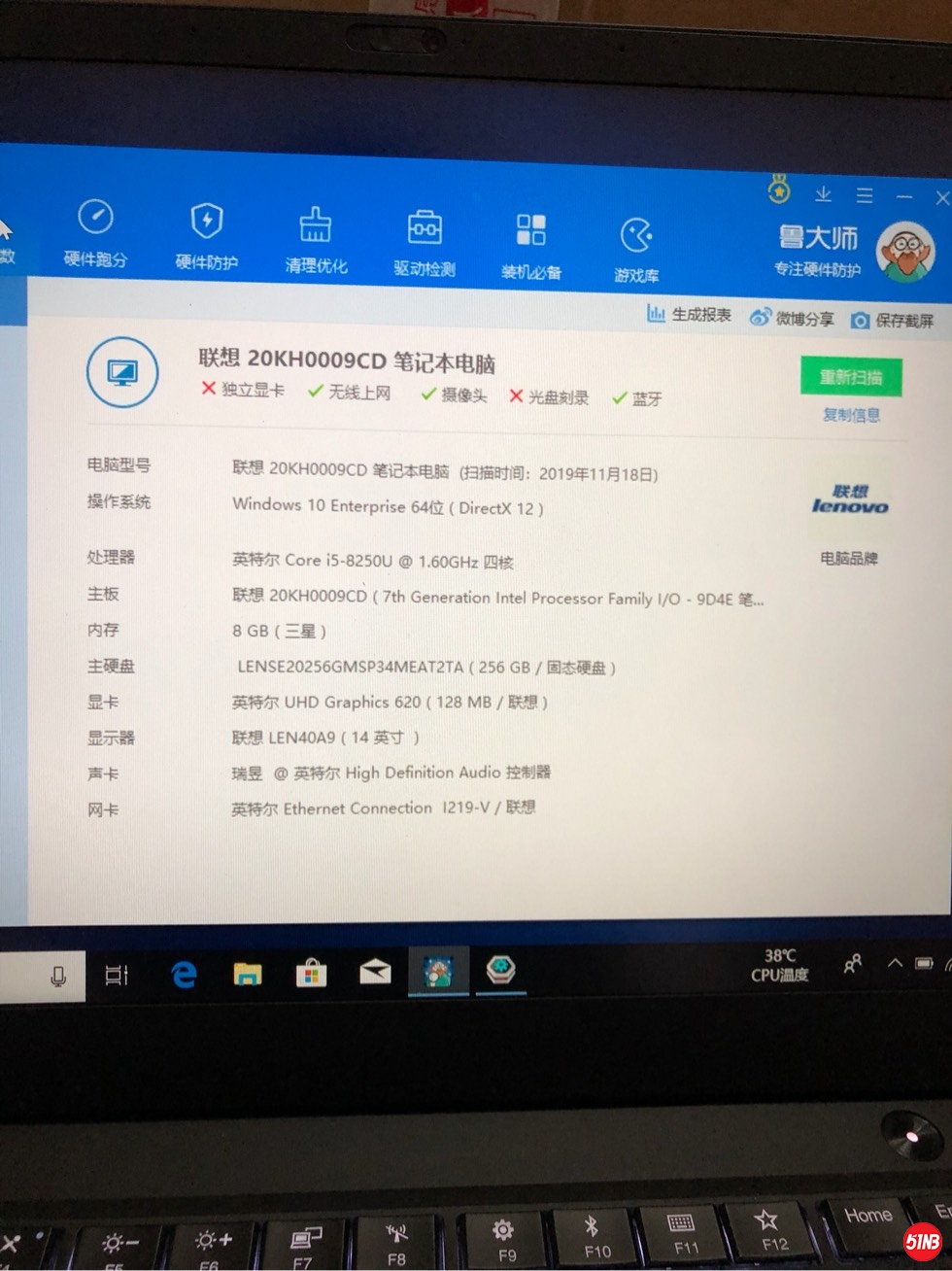
Task: Click the sound card High Definition Audio value
Action: (x=391, y=773)
